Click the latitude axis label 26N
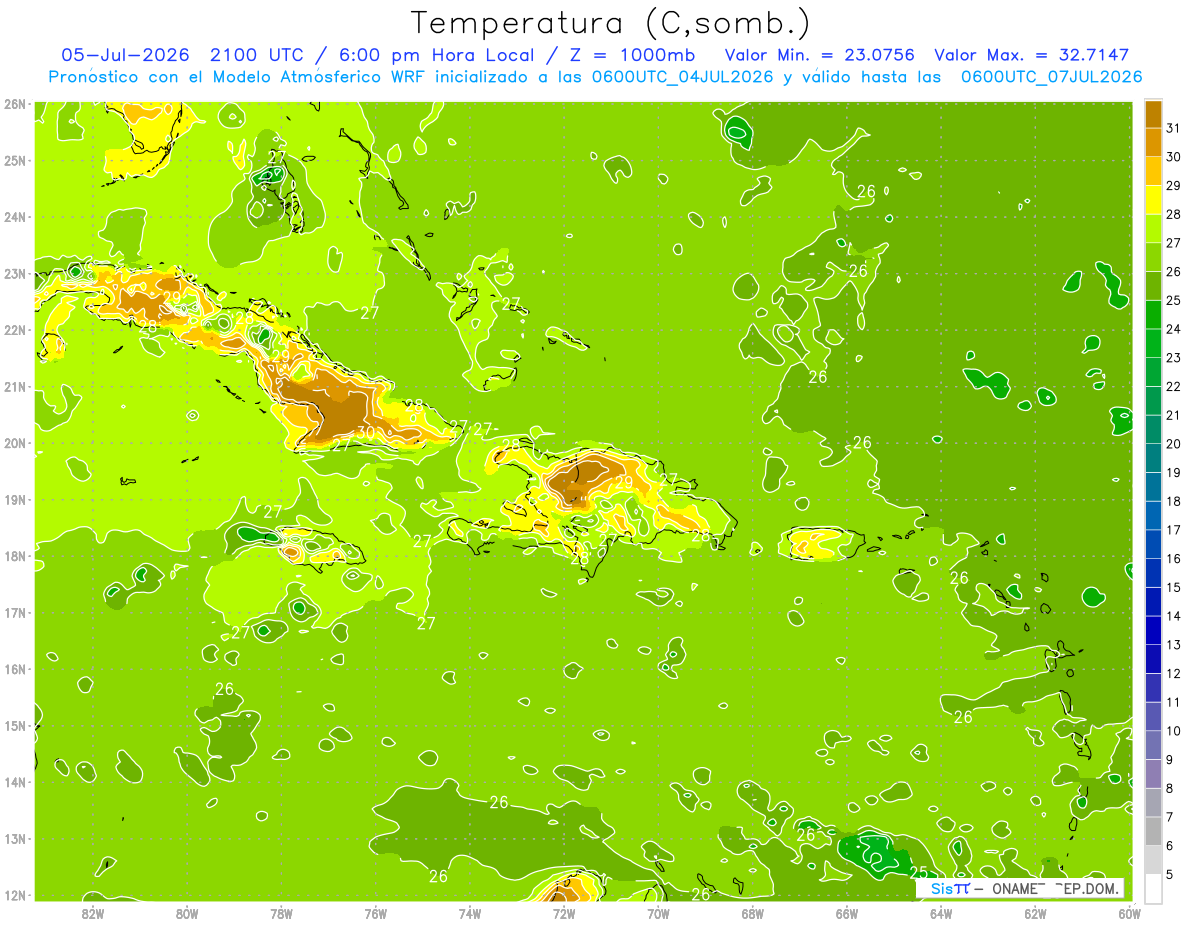Viewport: 1200px width, 927px height. tap(15, 104)
